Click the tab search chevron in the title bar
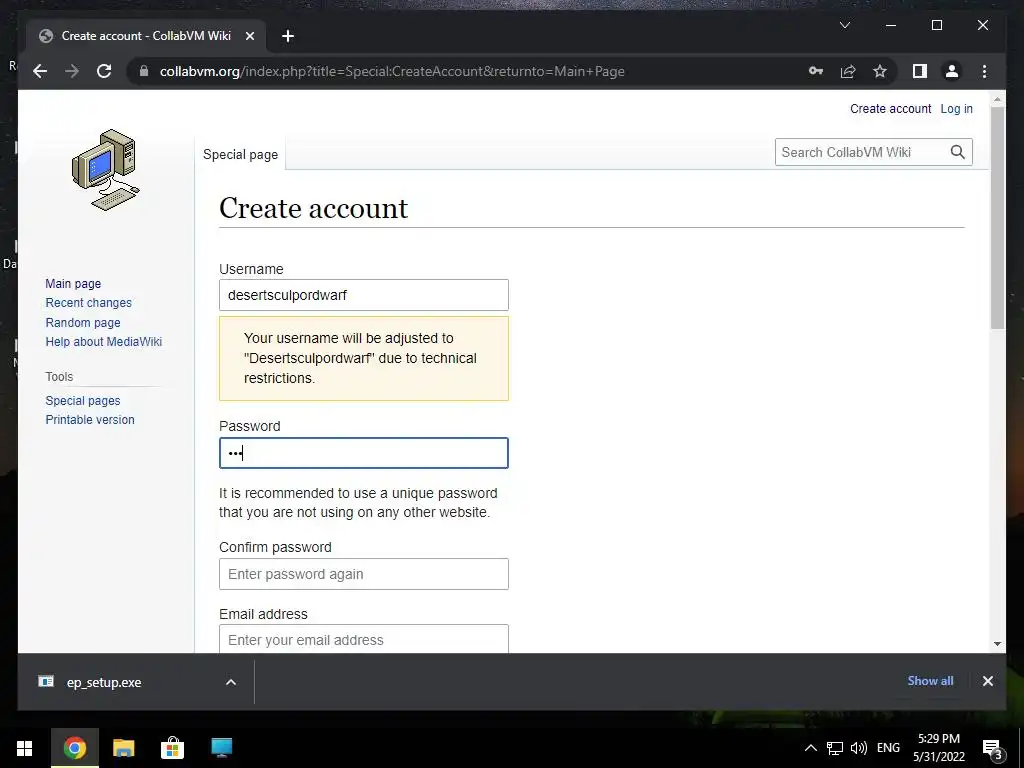The height and width of the screenshot is (768, 1024). [844, 25]
